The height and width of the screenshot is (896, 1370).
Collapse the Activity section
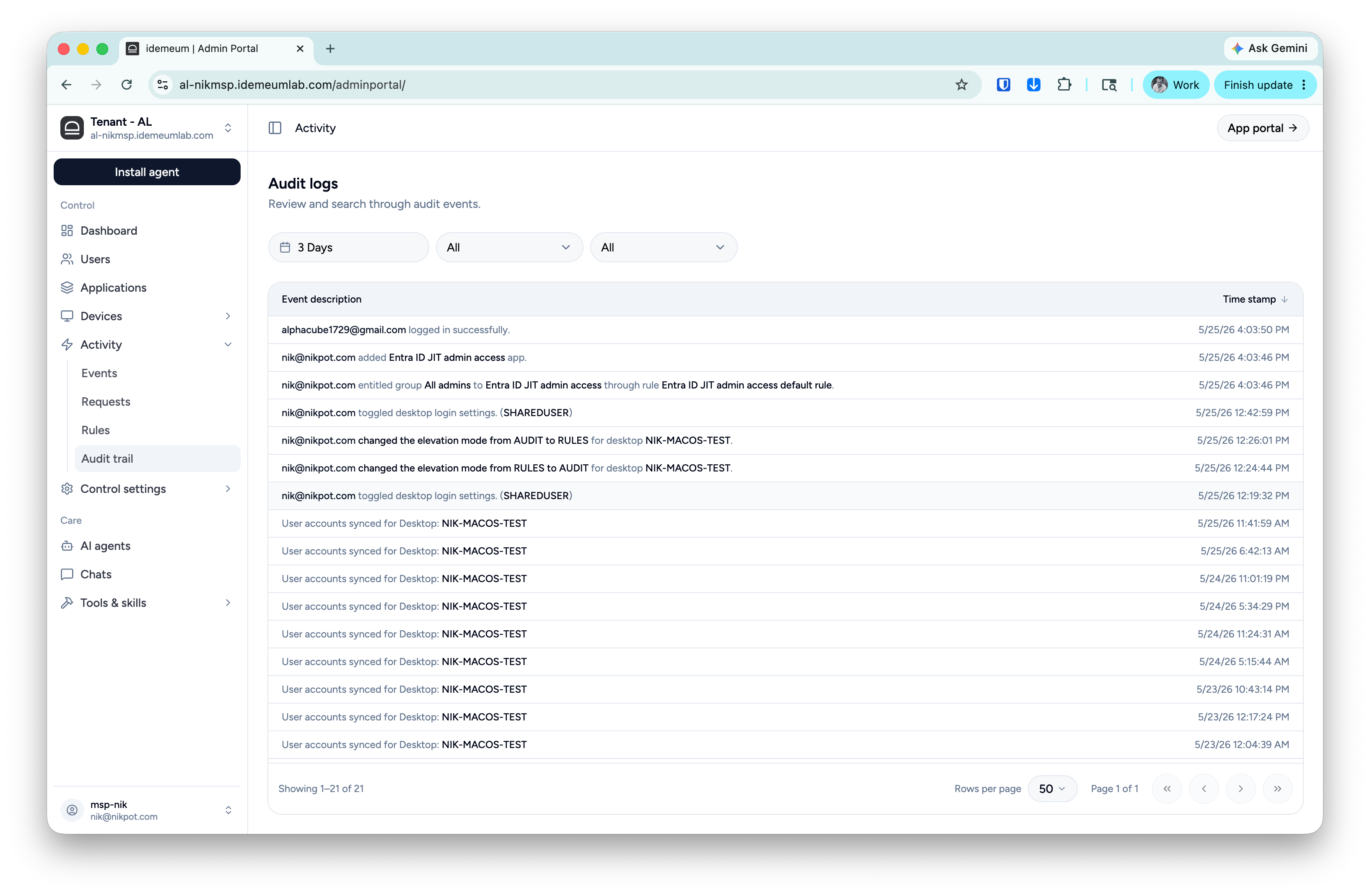click(147, 345)
